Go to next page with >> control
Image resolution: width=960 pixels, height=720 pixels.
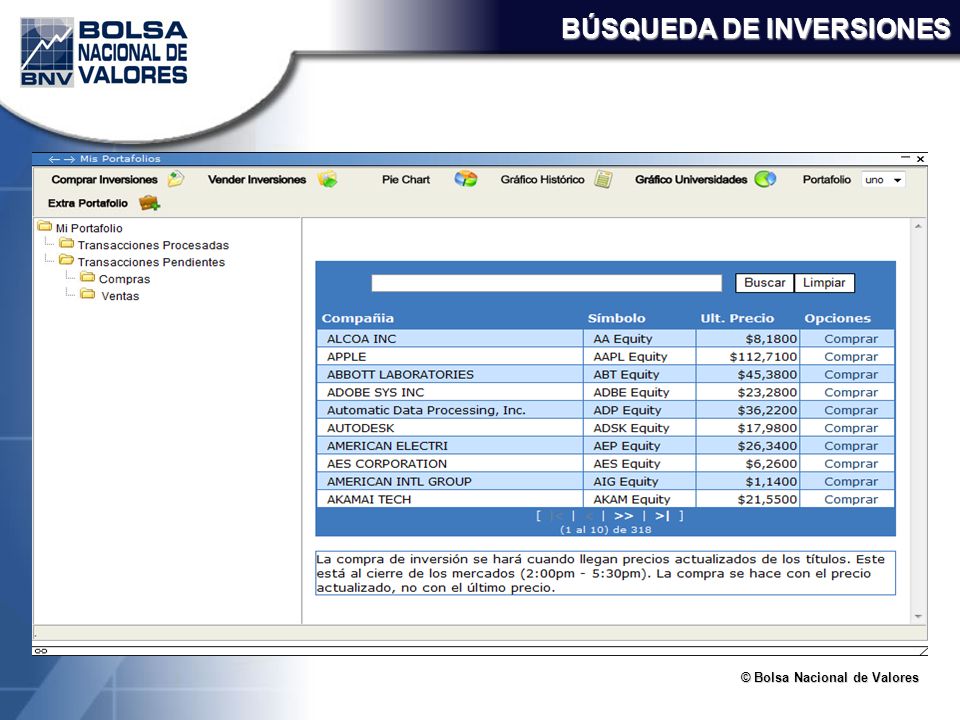[623, 516]
